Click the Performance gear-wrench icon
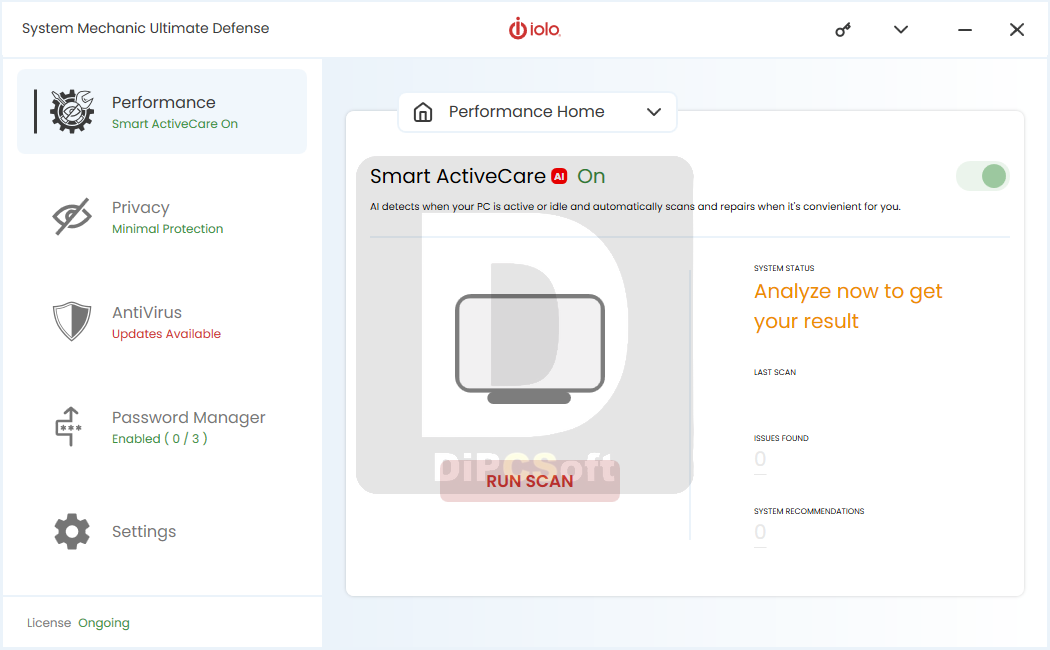Viewport: 1050px width, 650px height. [72, 111]
